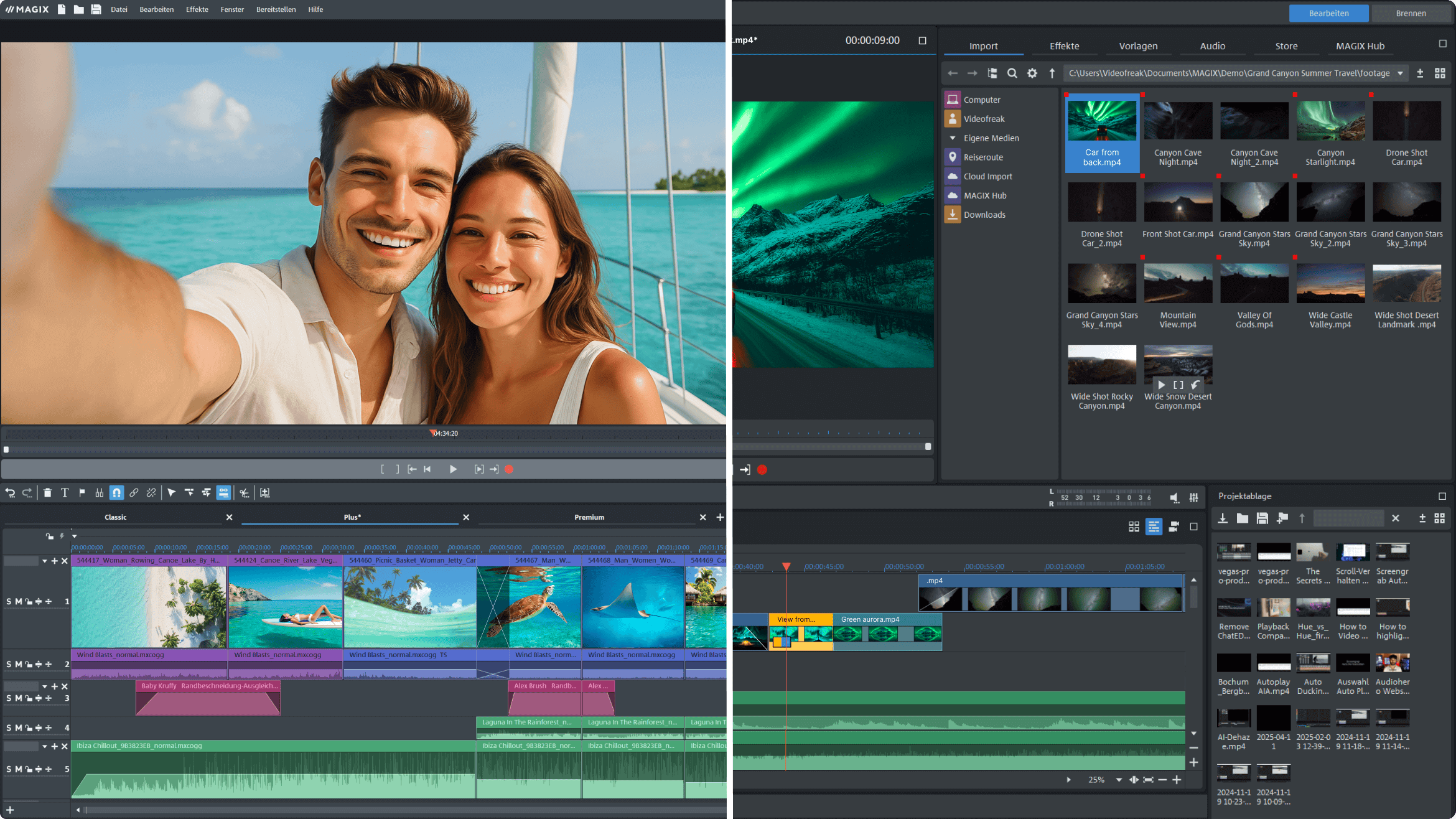Click the Brennen button

click(1411, 13)
